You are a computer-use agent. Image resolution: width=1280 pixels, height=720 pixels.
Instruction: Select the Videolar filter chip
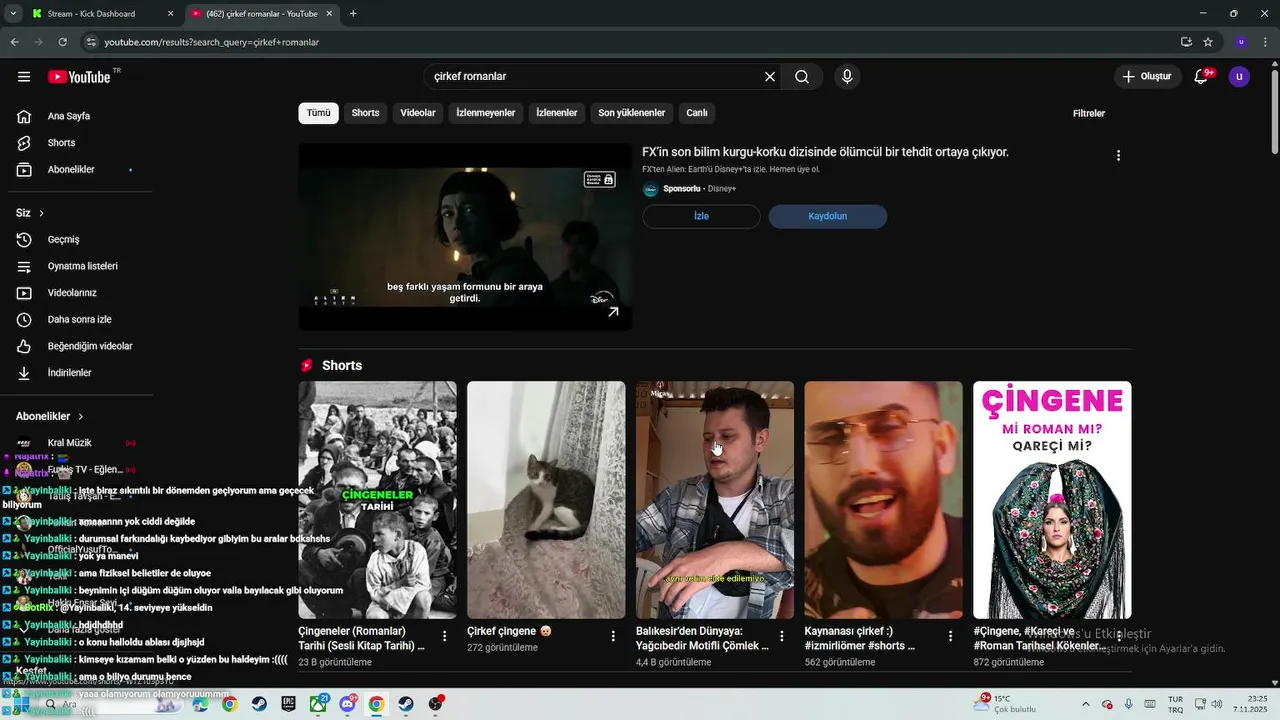click(418, 113)
